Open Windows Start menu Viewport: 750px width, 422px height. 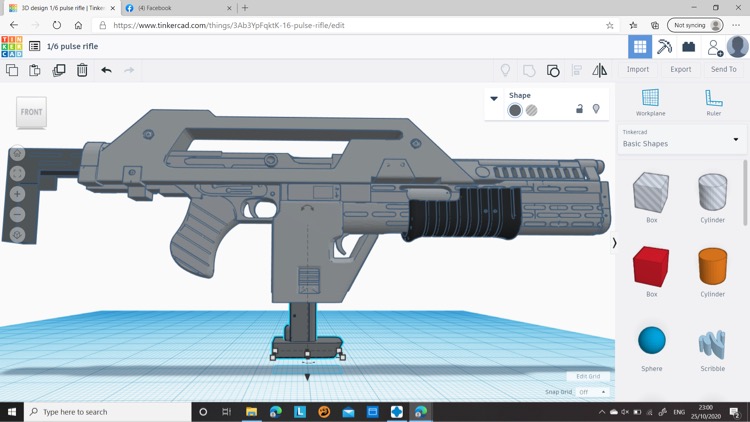11,412
